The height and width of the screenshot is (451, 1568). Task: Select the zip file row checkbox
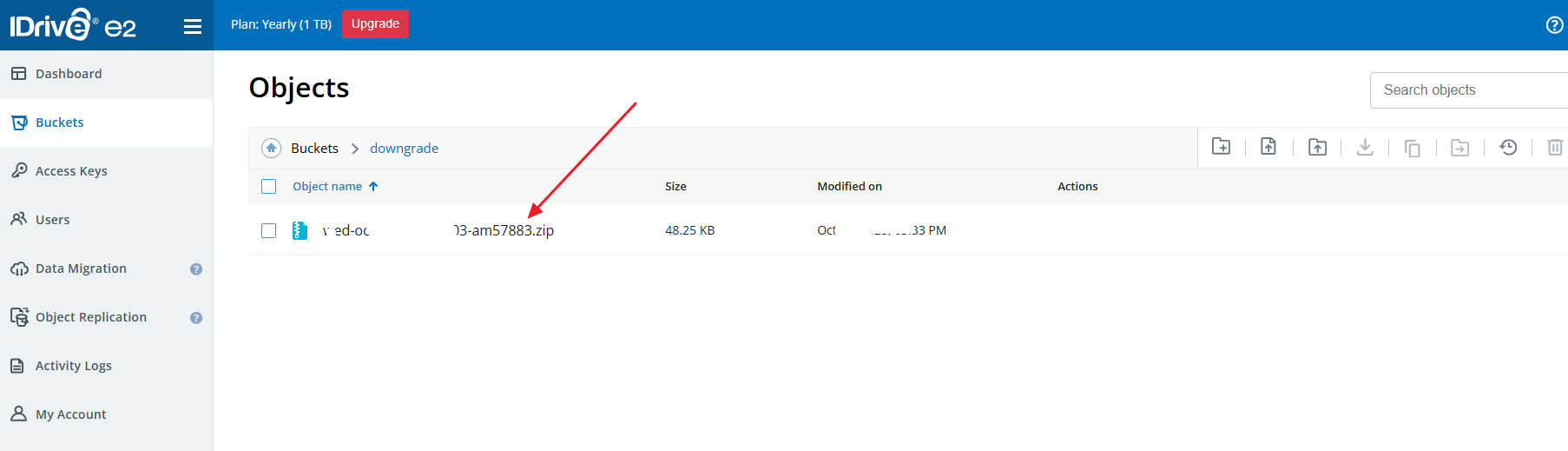pos(269,230)
